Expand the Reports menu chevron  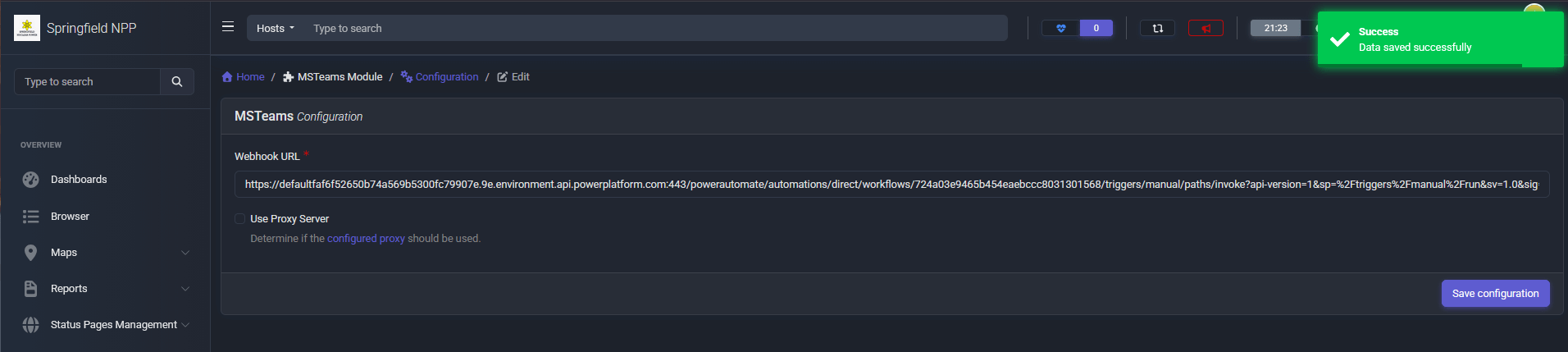[185, 289]
